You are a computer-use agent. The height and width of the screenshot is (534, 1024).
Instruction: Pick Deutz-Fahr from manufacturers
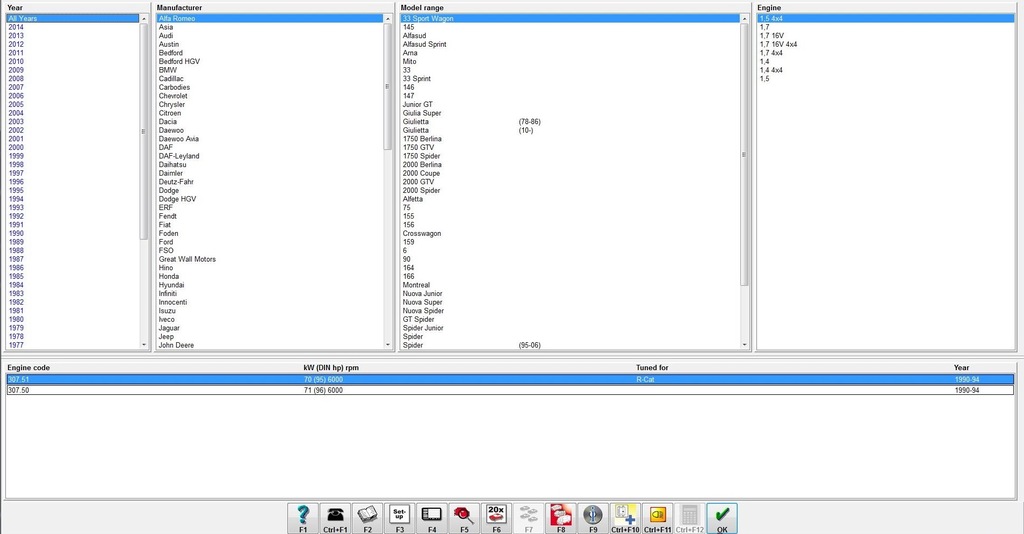tap(176, 182)
